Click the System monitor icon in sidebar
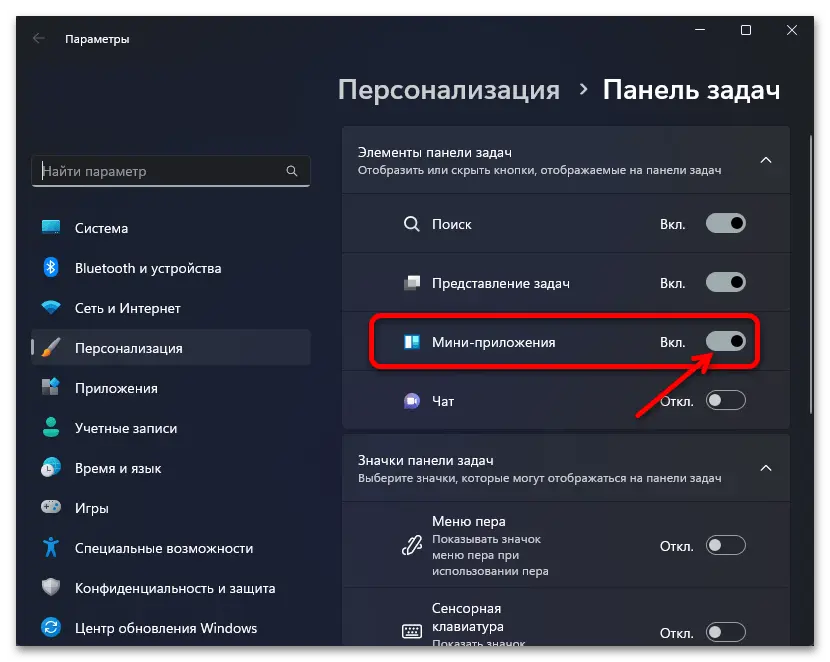Image resolution: width=830 pixels, height=662 pixels. tap(51, 228)
